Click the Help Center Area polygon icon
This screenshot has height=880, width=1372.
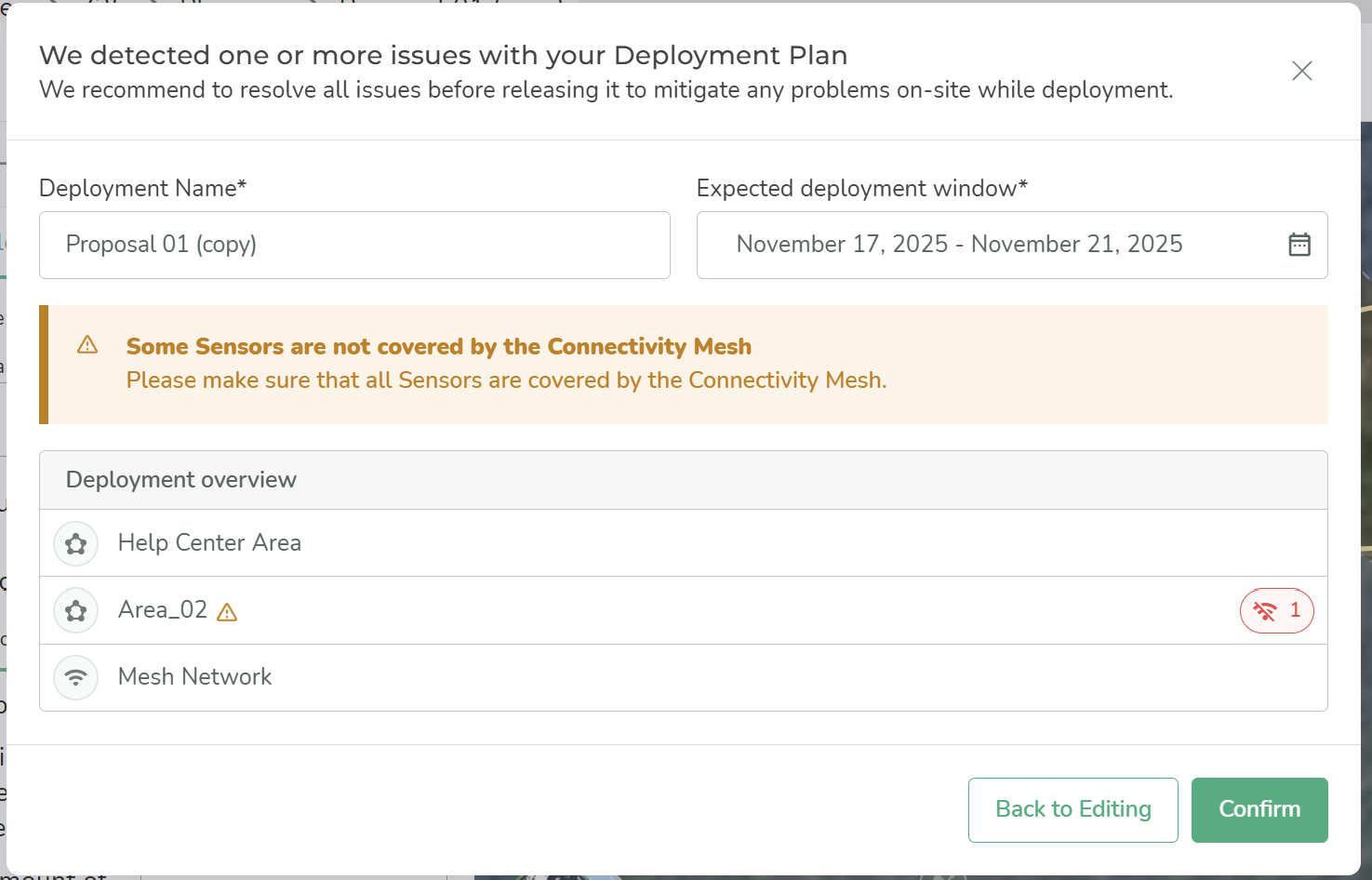point(76,544)
